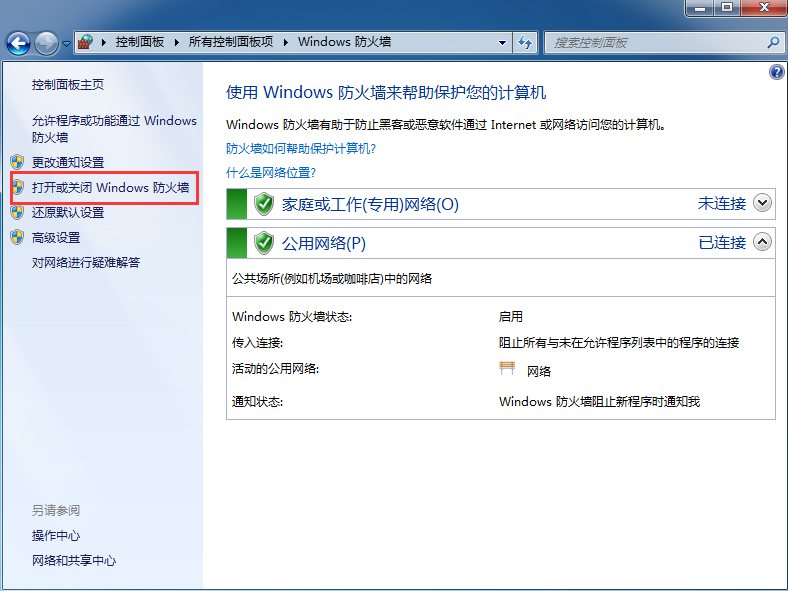Image resolution: width=788 pixels, height=591 pixels.
Task: Click the 公共场所(例如机场或咖啡店)中的网络 description
Action: [x=332, y=279]
